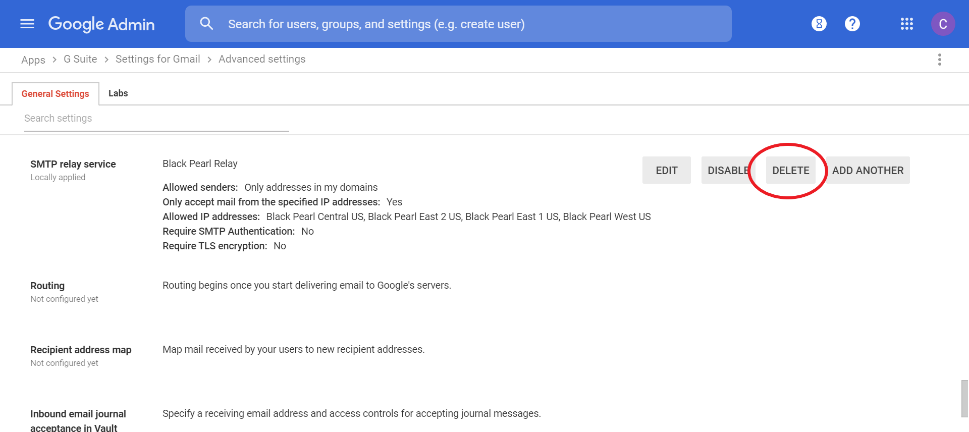Image resolution: width=969 pixels, height=432 pixels.
Task: Click the Require SMTP Authentication line
Action: click(x=238, y=231)
